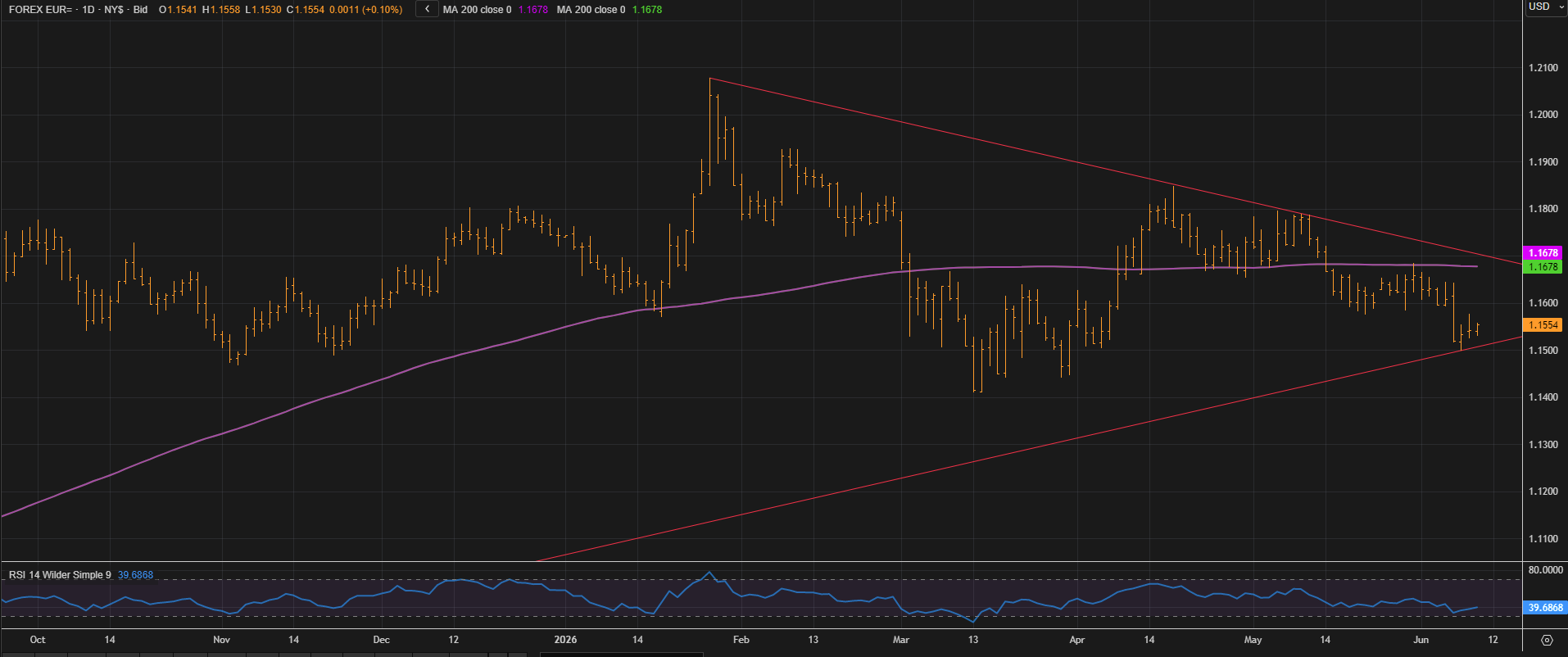Select the green MA 200 close legend
This screenshot has width=1568, height=657.
[x=609, y=10]
